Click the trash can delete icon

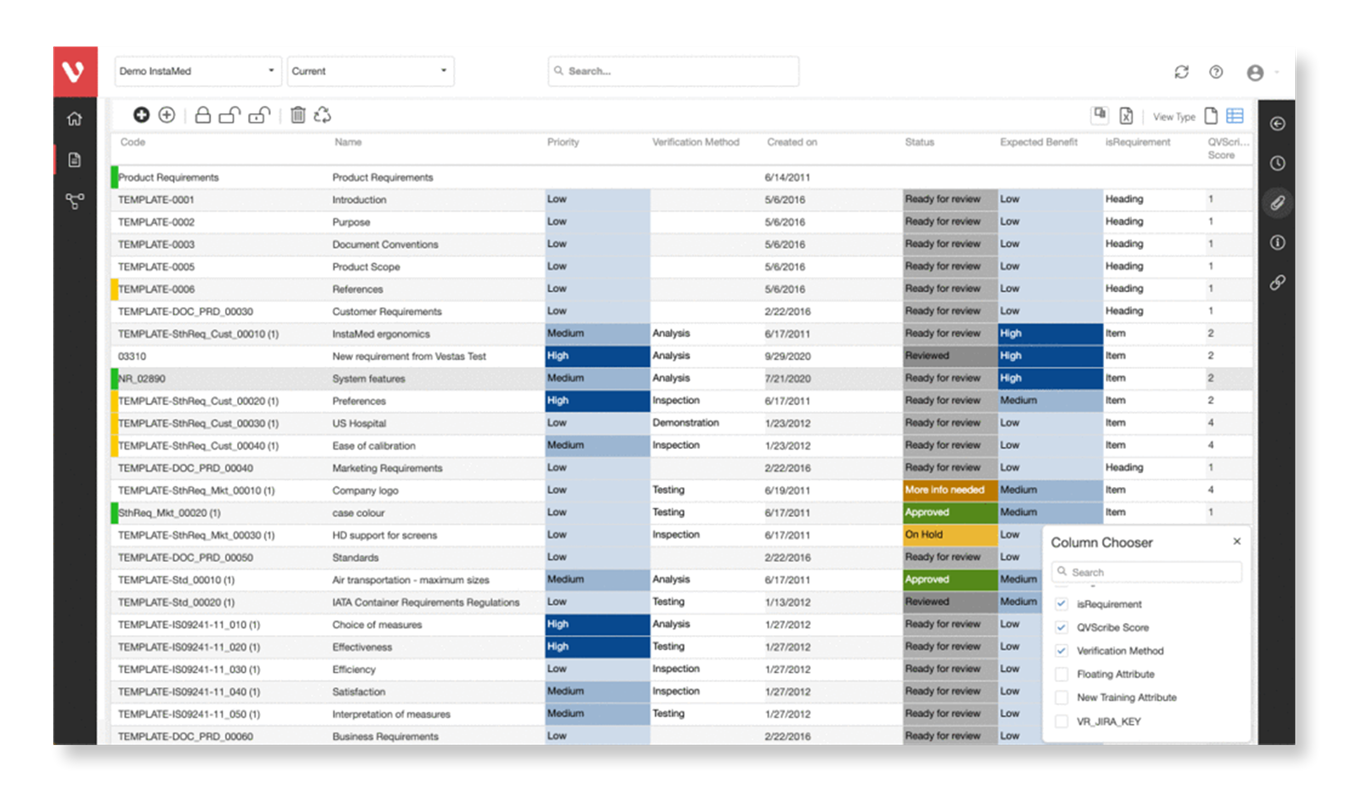point(297,115)
